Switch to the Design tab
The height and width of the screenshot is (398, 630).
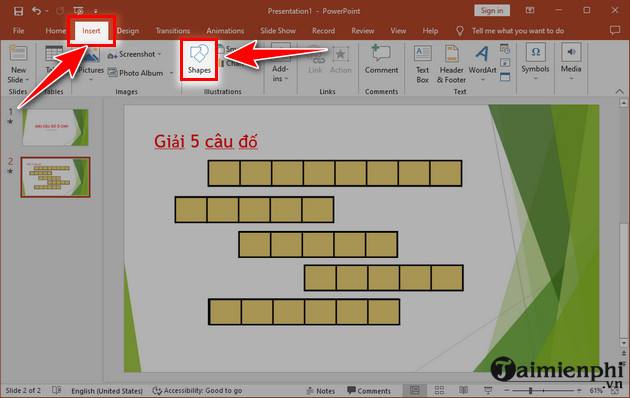click(128, 31)
